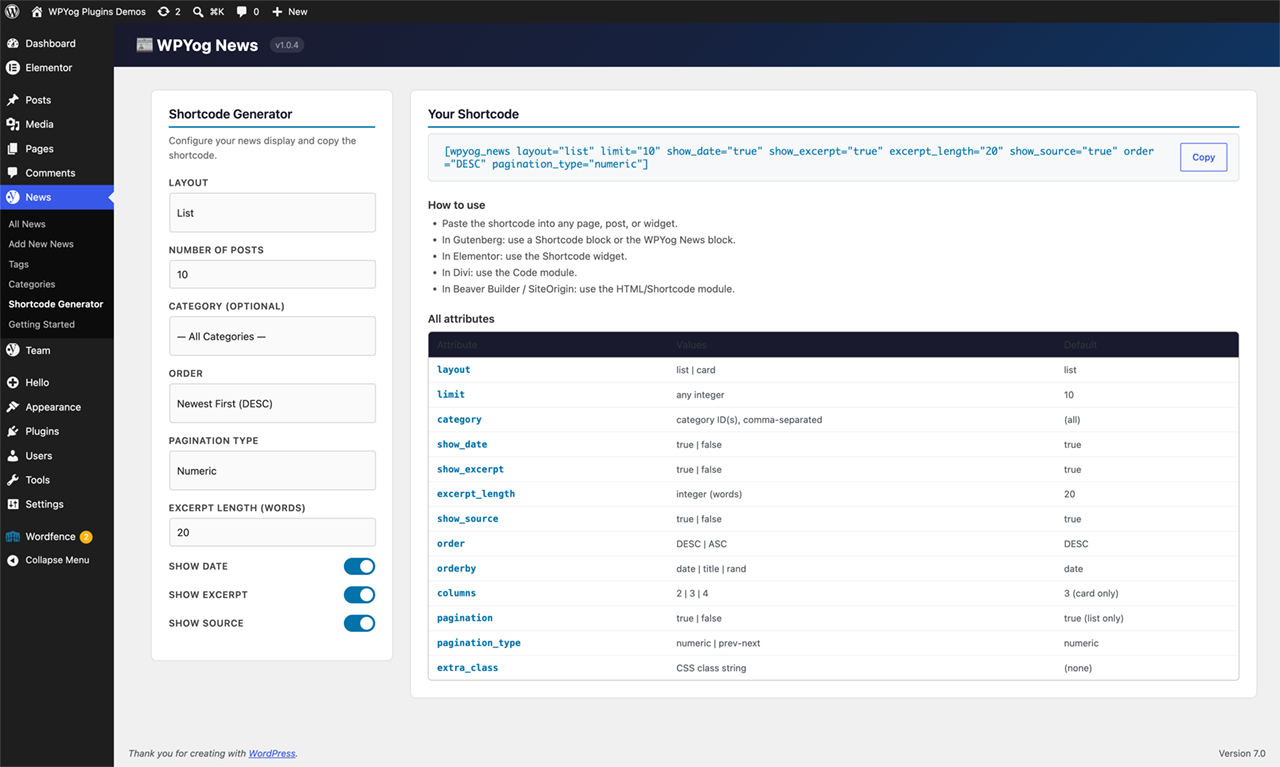Click the Settings sliders icon
This screenshot has width=1280, height=767.
tap(13, 504)
